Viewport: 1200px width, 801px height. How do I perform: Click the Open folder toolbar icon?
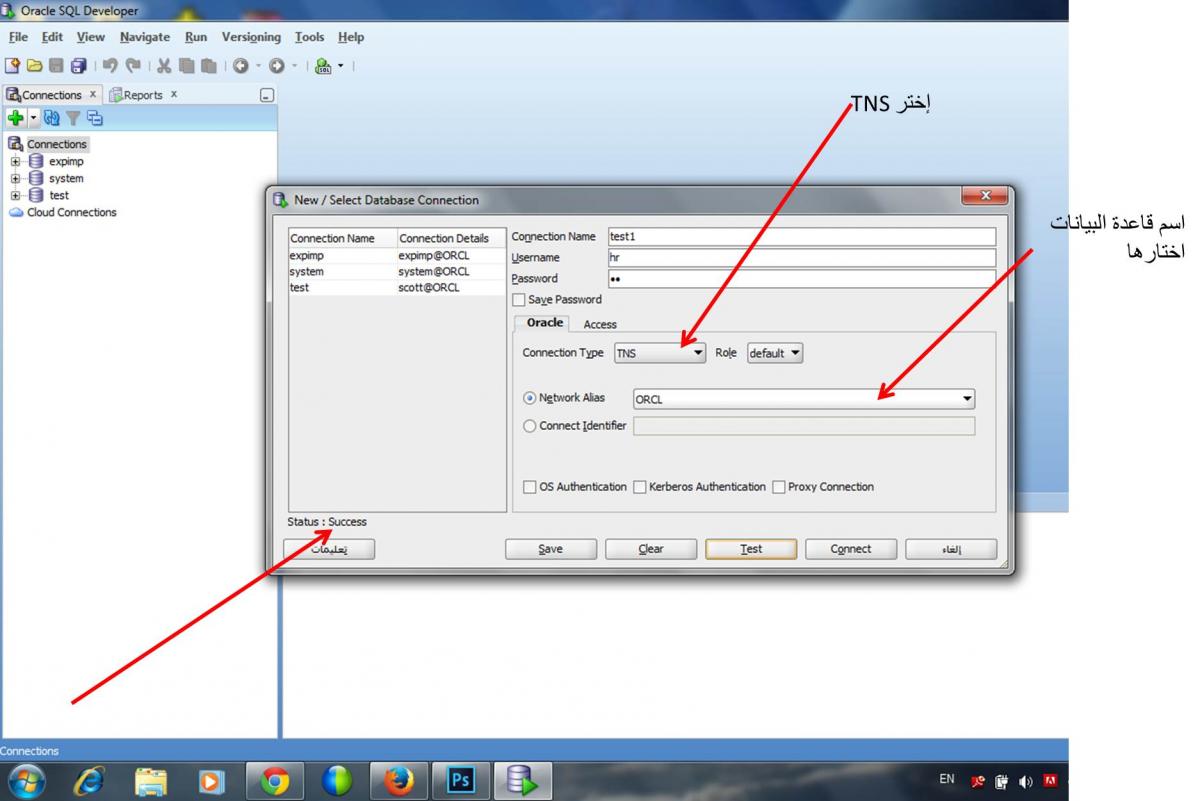(x=34, y=66)
